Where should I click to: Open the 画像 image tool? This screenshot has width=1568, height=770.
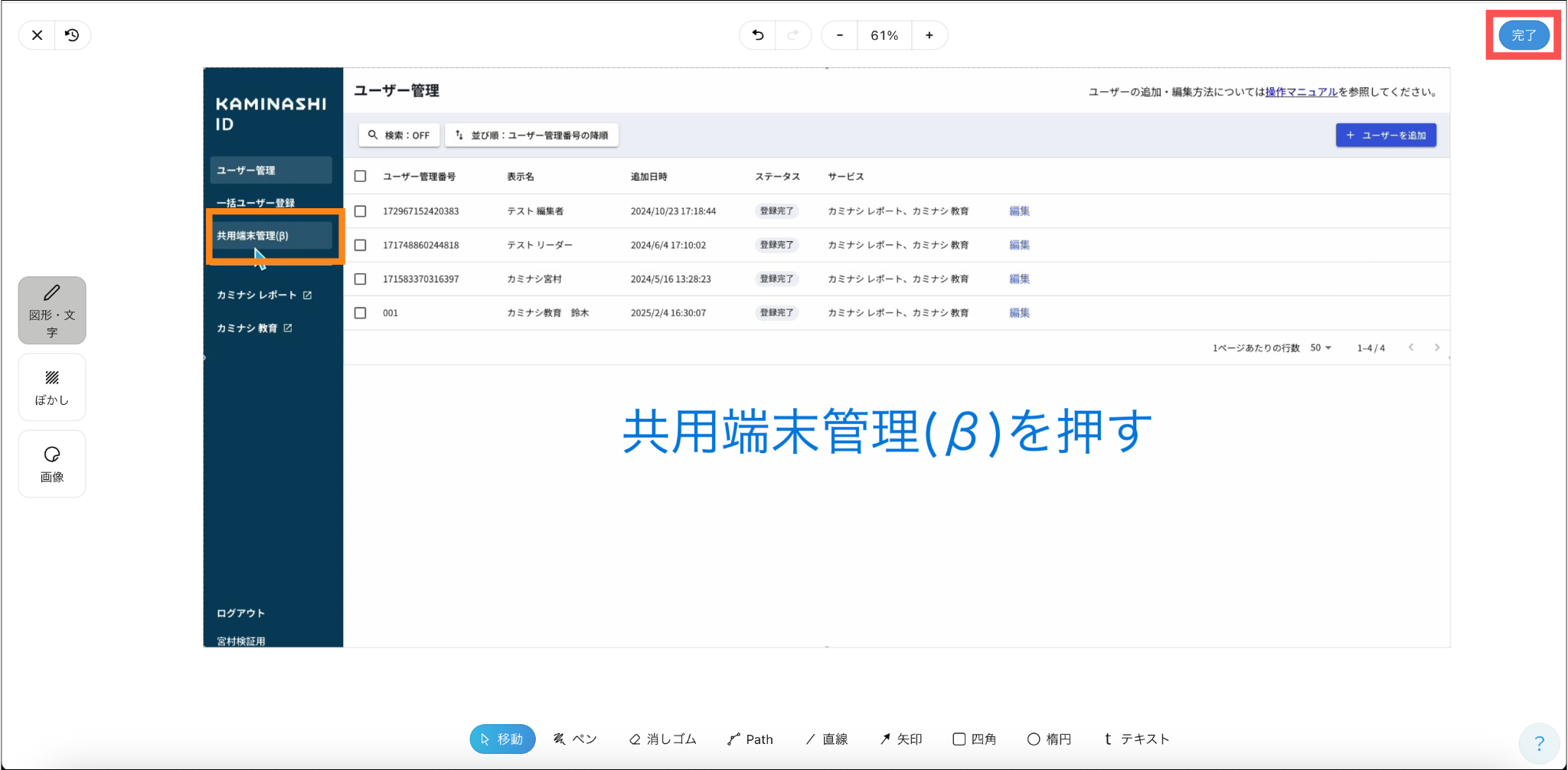click(52, 464)
